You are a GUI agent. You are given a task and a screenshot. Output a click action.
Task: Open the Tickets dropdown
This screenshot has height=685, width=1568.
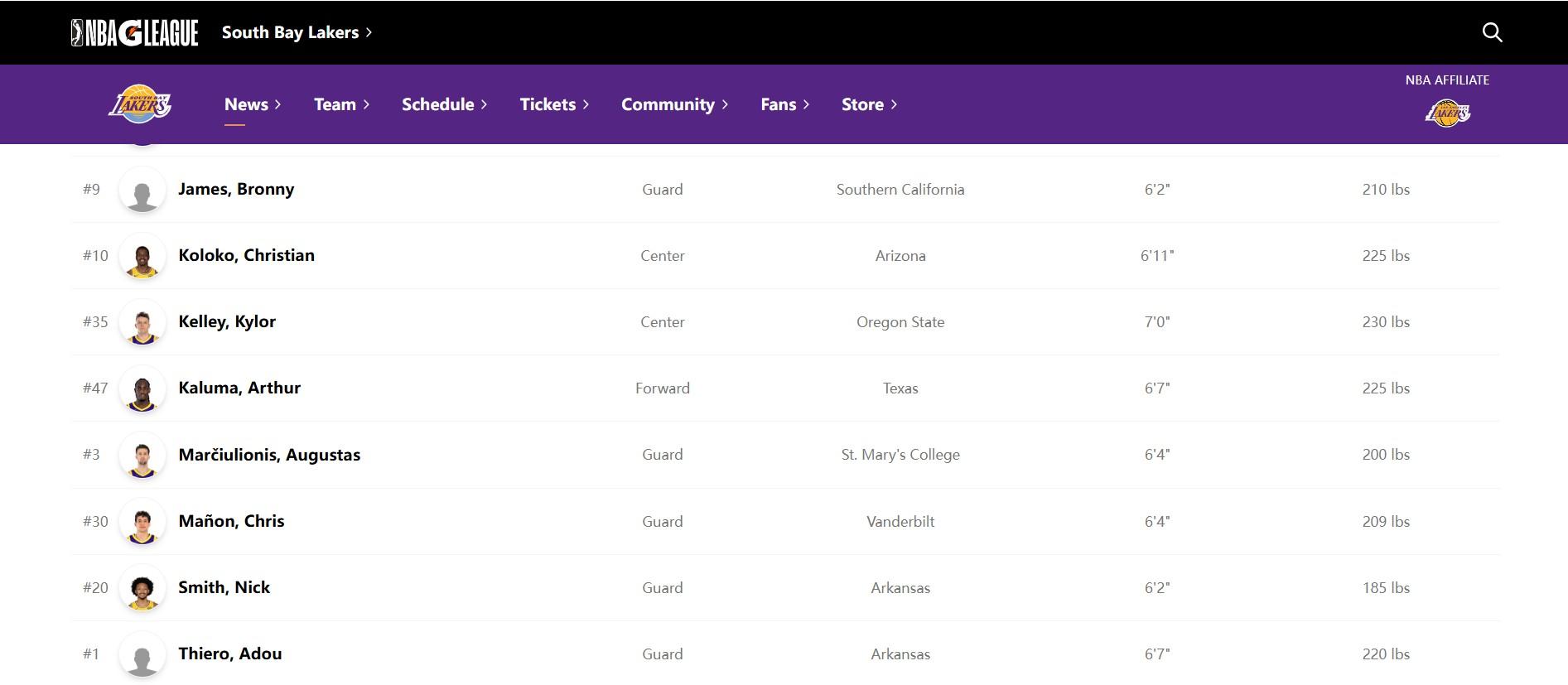pos(554,104)
